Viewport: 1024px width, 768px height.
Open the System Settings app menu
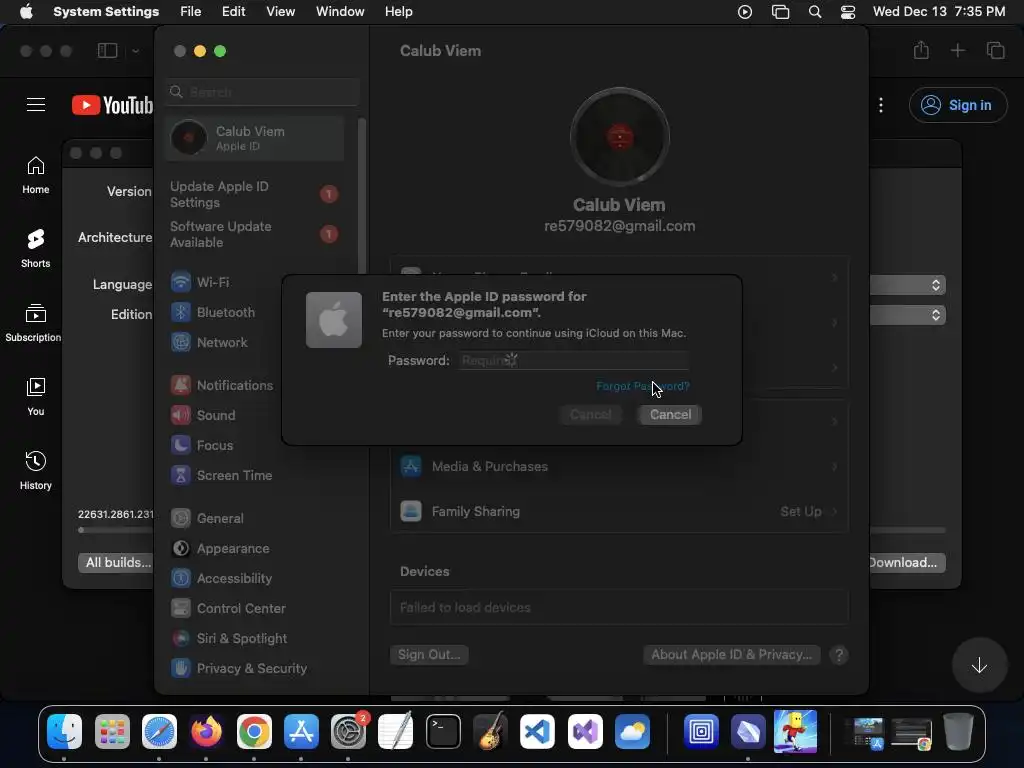(106, 12)
